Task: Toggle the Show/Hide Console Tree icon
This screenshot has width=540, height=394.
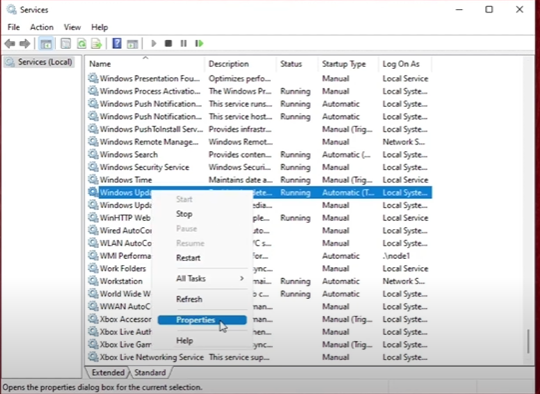Action: (46, 44)
